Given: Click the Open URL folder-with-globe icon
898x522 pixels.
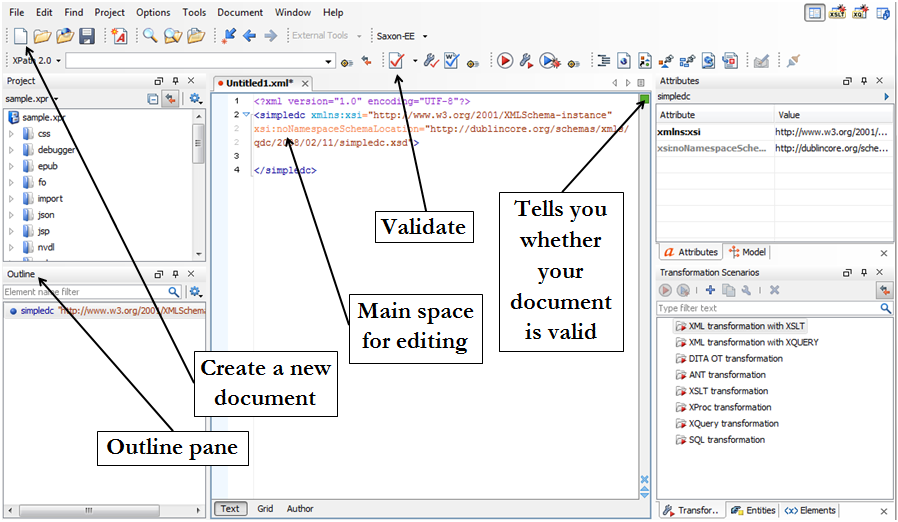Looking at the screenshot, I should point(64,36).
